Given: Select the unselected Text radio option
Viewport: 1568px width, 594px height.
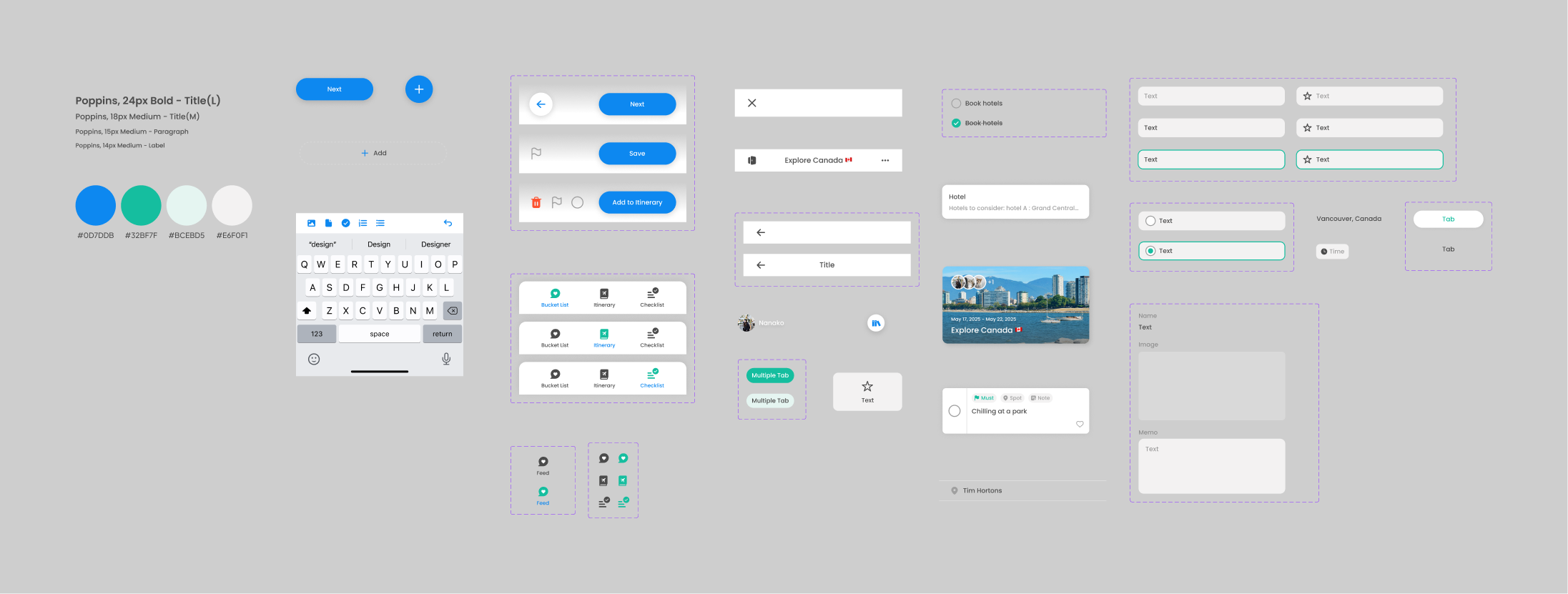Looking at the screenshot, I should click(1150, 221).
